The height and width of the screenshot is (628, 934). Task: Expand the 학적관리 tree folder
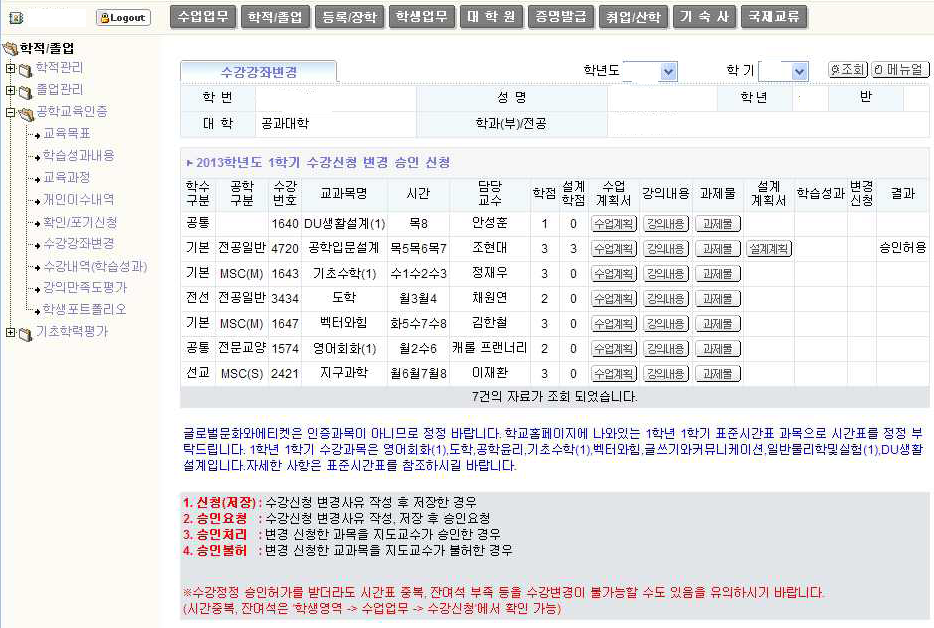[x=11, y=68]
